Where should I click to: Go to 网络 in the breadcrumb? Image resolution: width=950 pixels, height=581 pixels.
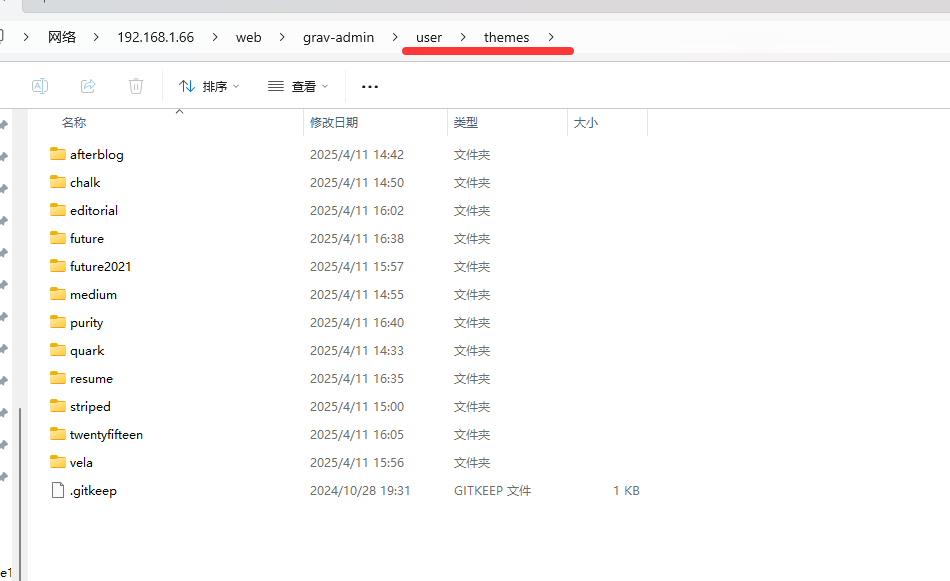[x=62, y=37]
